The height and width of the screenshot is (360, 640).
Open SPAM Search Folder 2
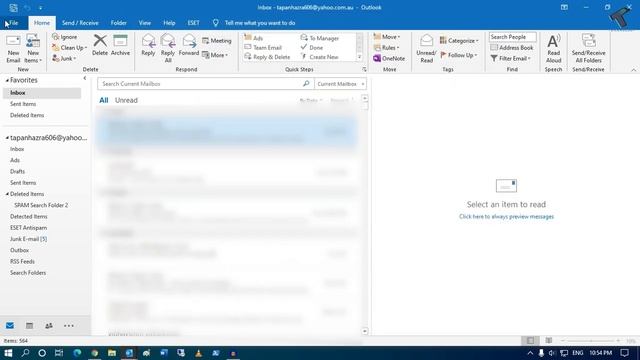point(41,205)
